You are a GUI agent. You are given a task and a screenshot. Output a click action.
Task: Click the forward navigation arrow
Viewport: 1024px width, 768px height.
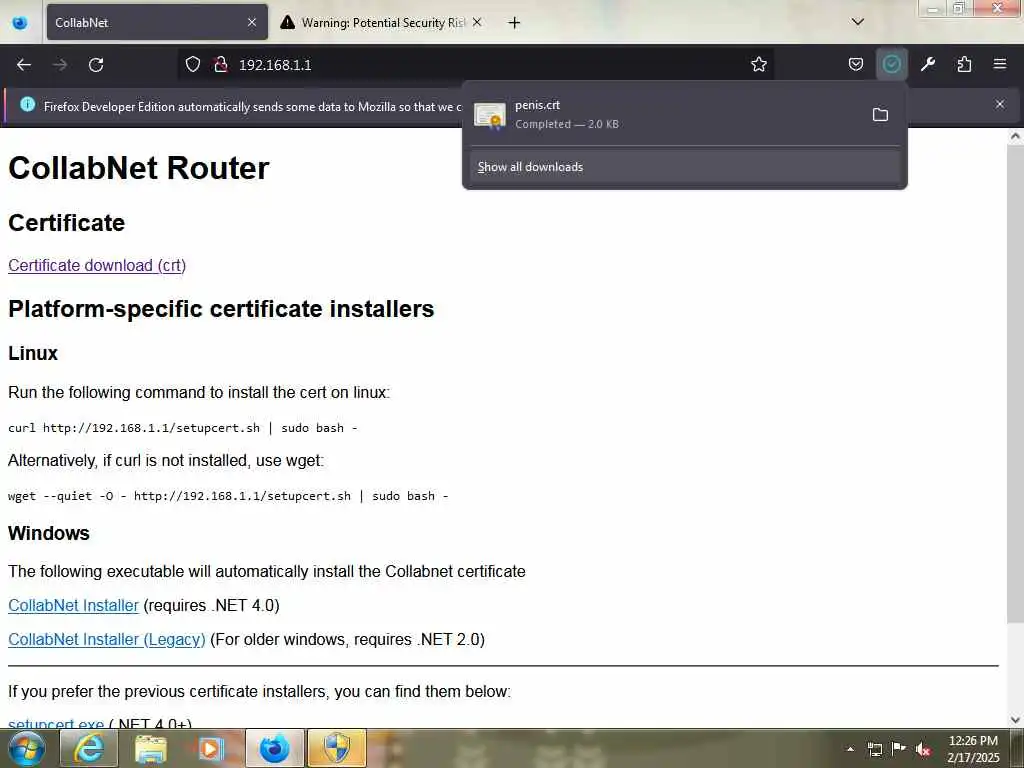[60, 65]
